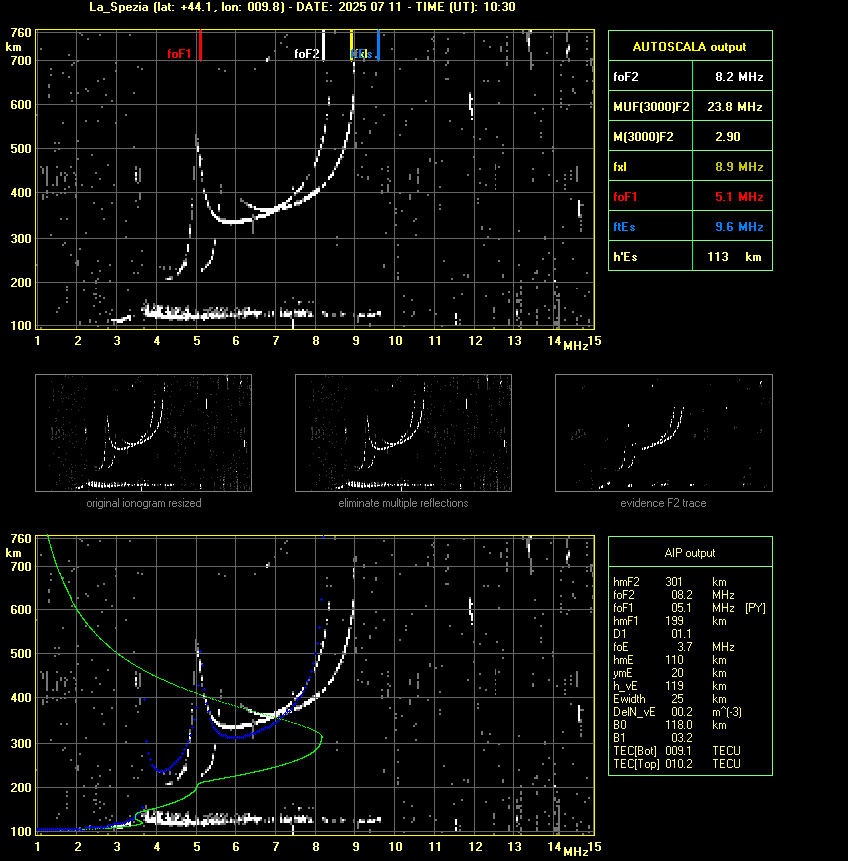
Task: Click the eliminate multiple reflections caption
Action: (x=403, y=503)
